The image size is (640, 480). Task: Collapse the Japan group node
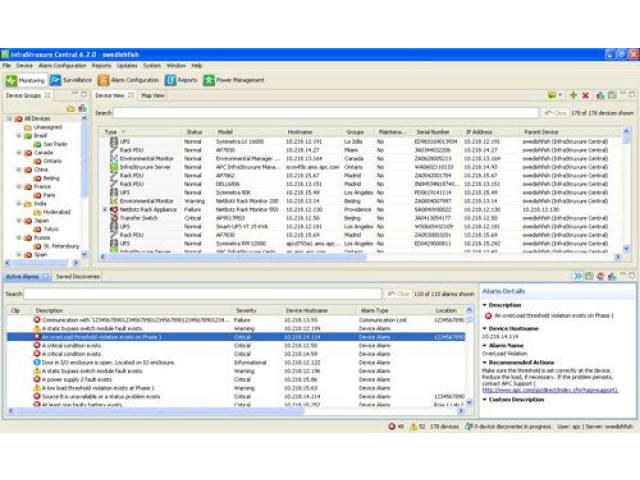click(x=18, y=220)
